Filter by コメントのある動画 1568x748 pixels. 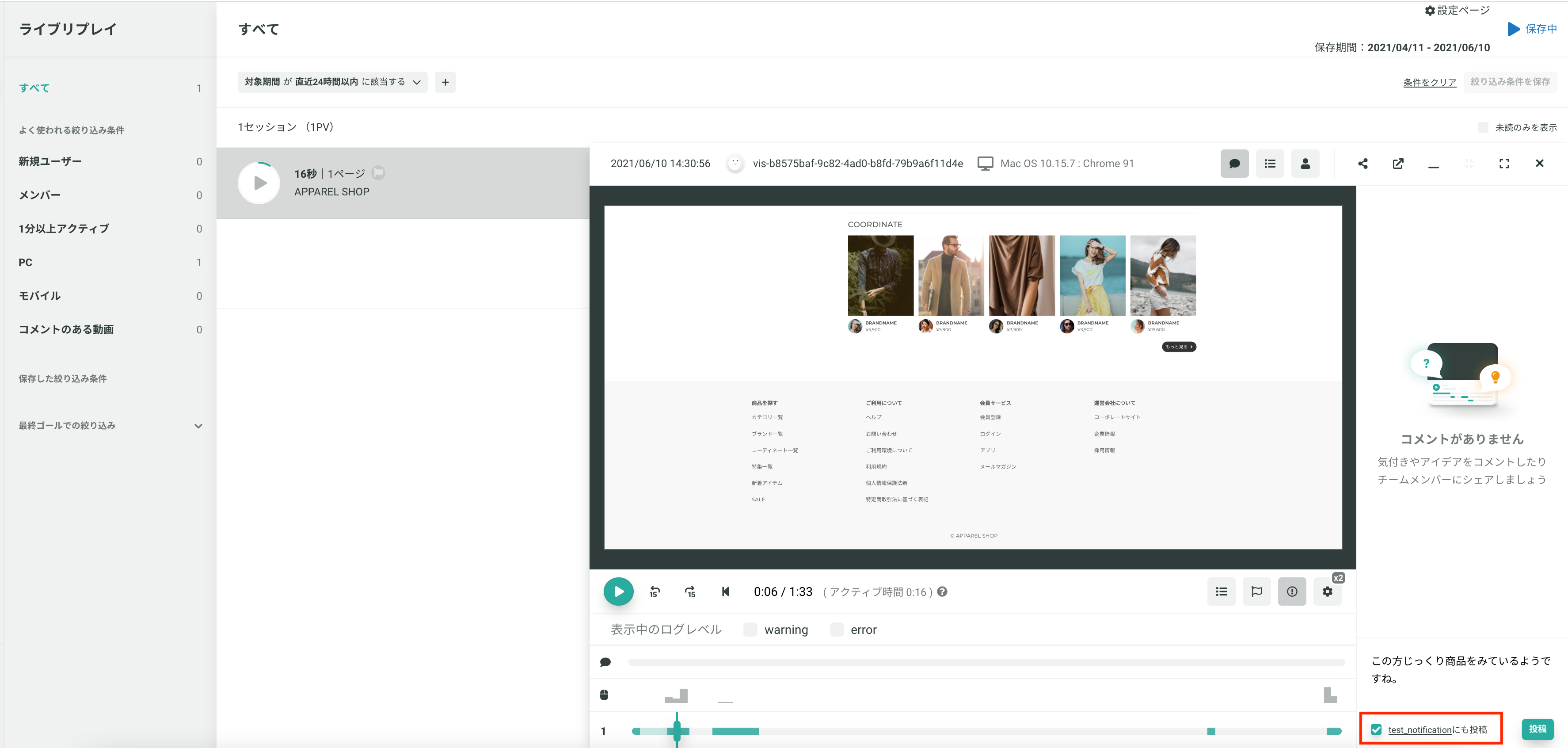[110, 329]
